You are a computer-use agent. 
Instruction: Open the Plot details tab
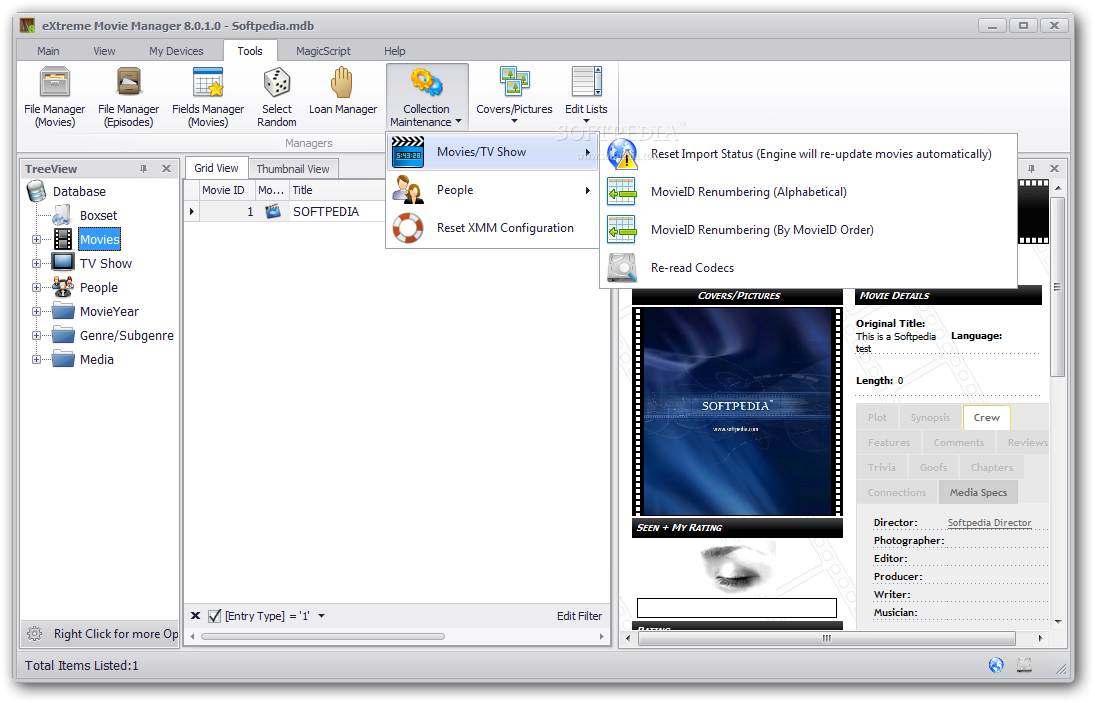(x=877, y=417)
